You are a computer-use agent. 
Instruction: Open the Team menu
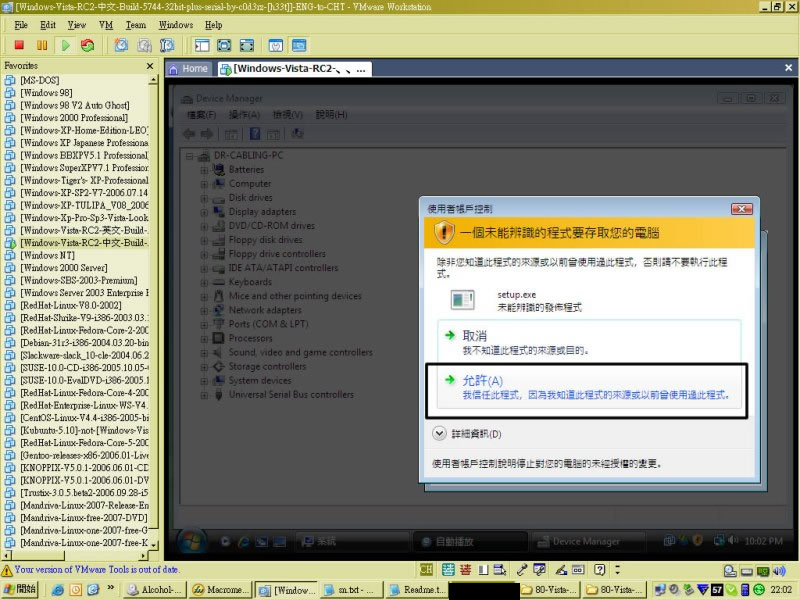click(x=136, y=25)
